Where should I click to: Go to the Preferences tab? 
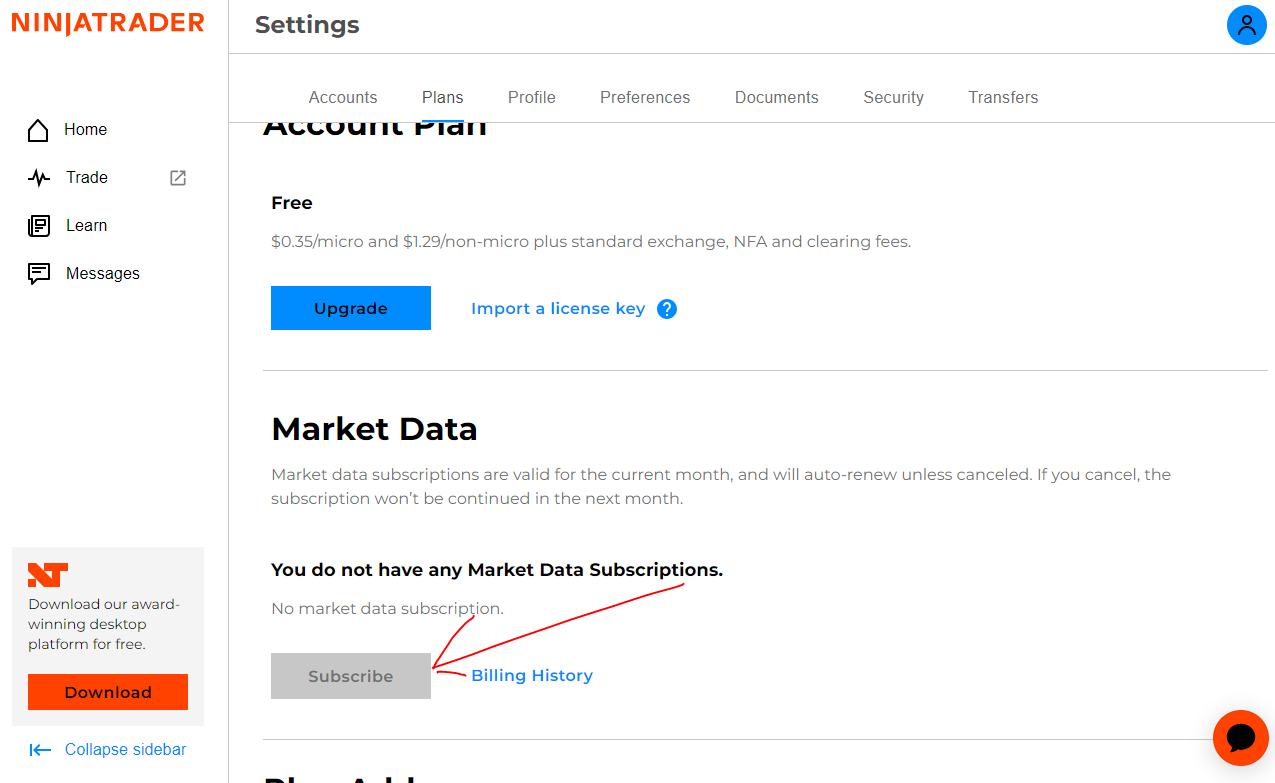[x=645, y=97]
